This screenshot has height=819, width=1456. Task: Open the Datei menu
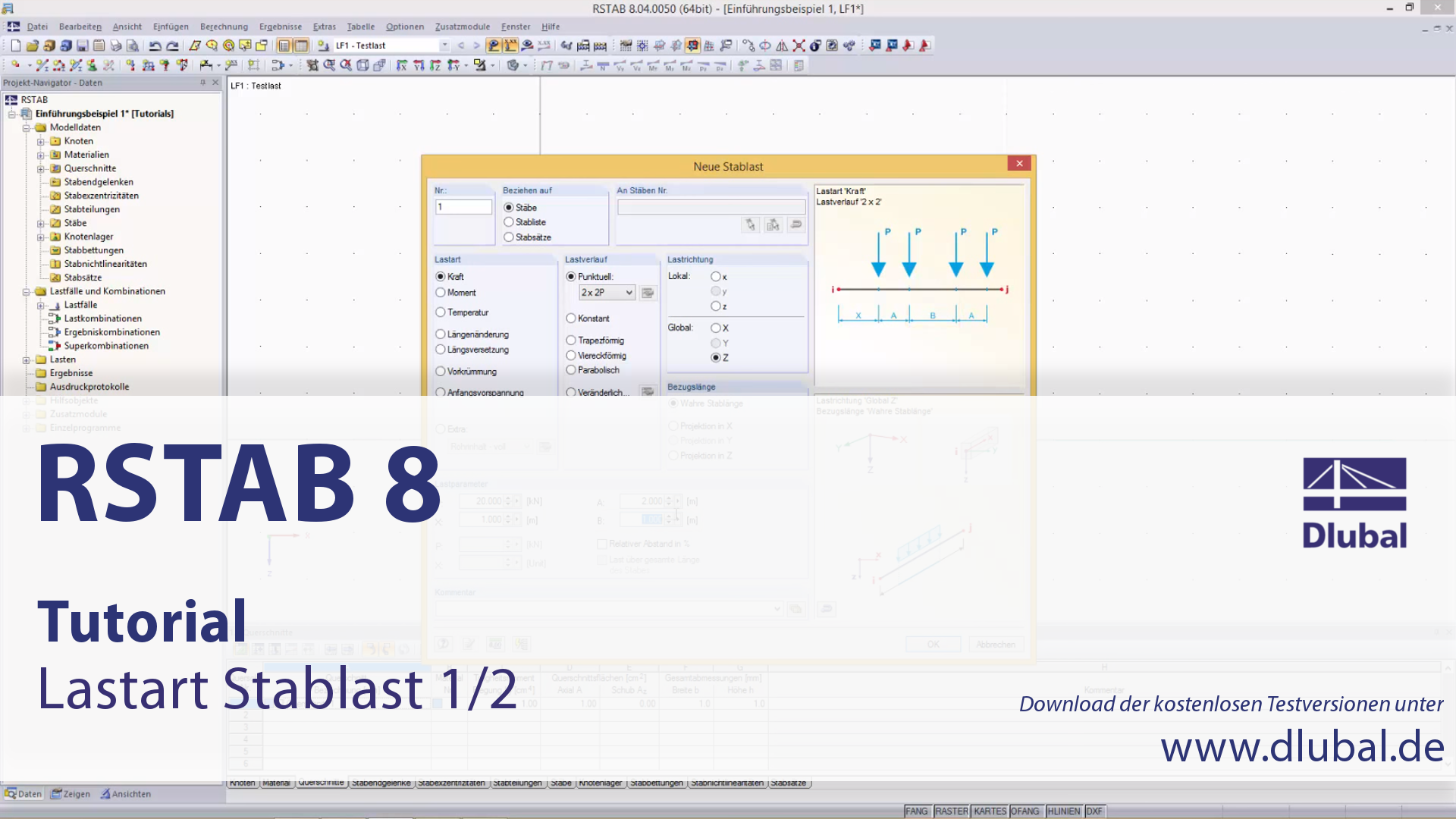37,27
